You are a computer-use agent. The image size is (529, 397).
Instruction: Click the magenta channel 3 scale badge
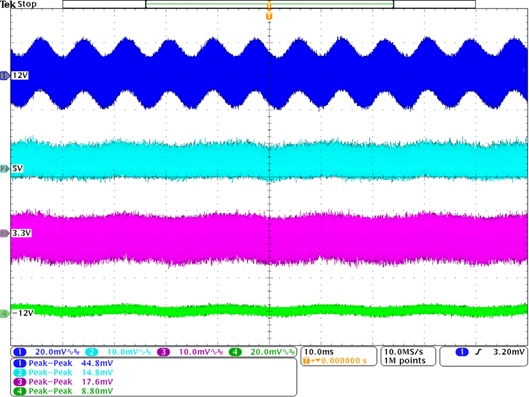pos(163,352)
